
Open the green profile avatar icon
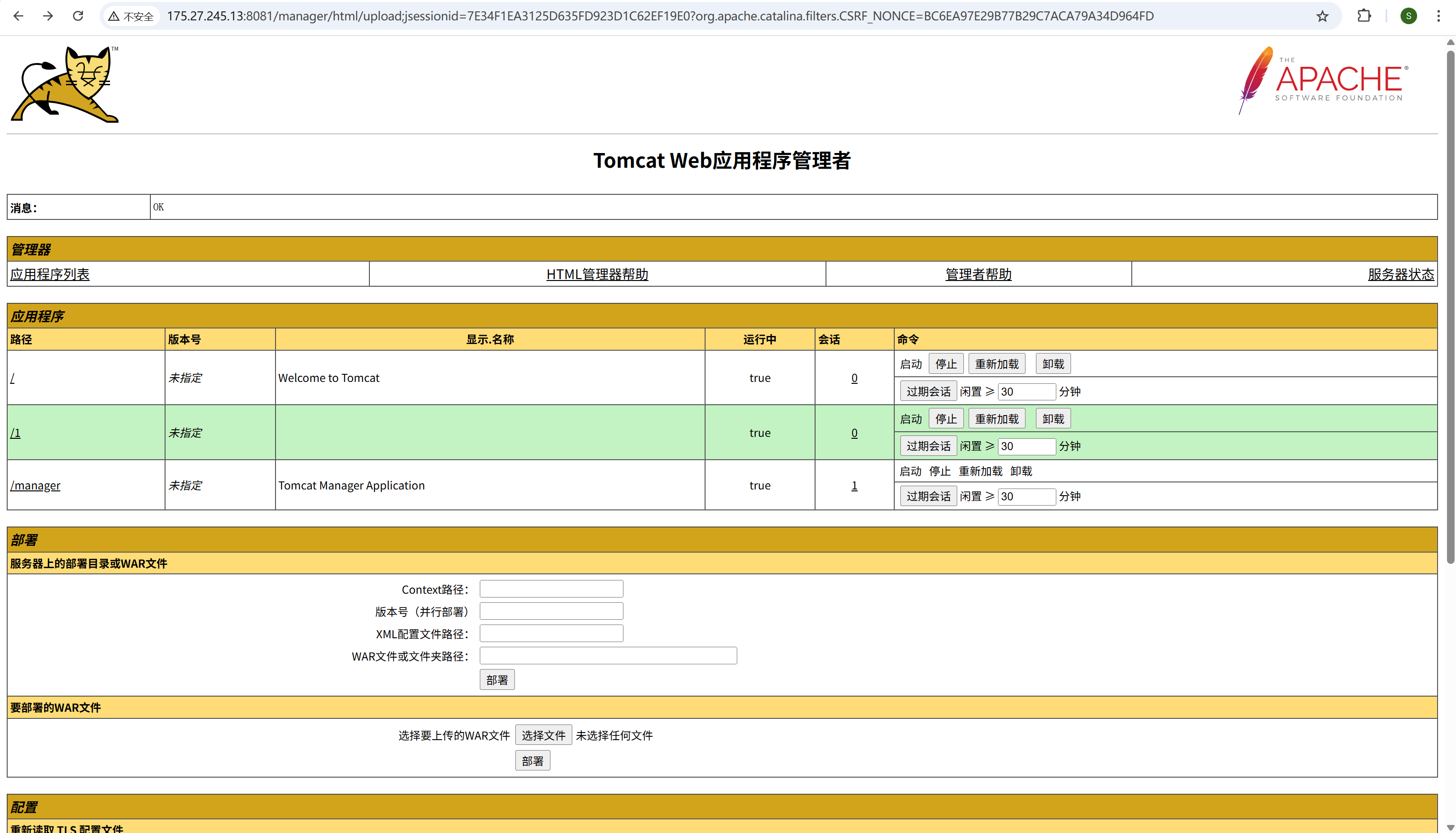[x=1409, y=16]
